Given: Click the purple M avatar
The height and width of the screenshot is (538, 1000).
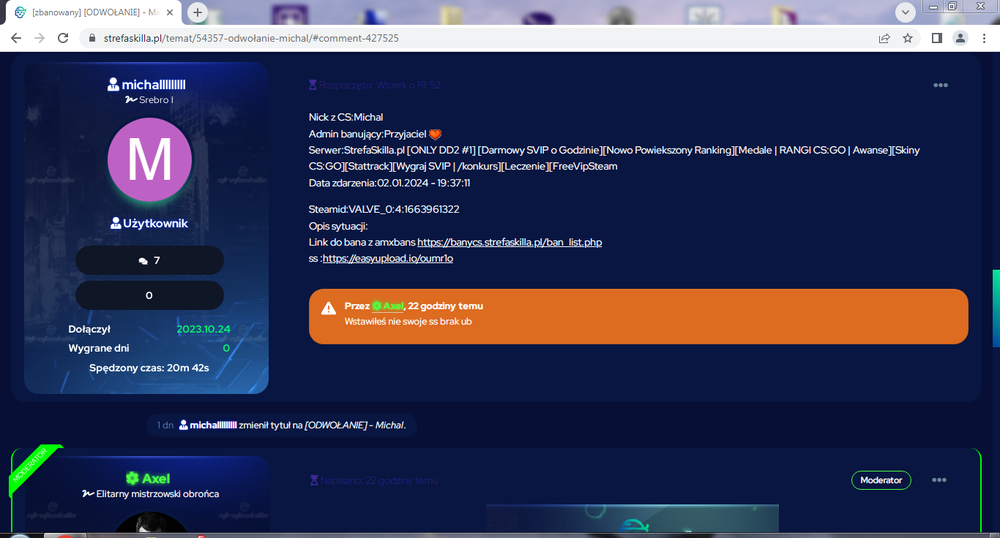Looking at the screenshot, I should coord(149,159).
